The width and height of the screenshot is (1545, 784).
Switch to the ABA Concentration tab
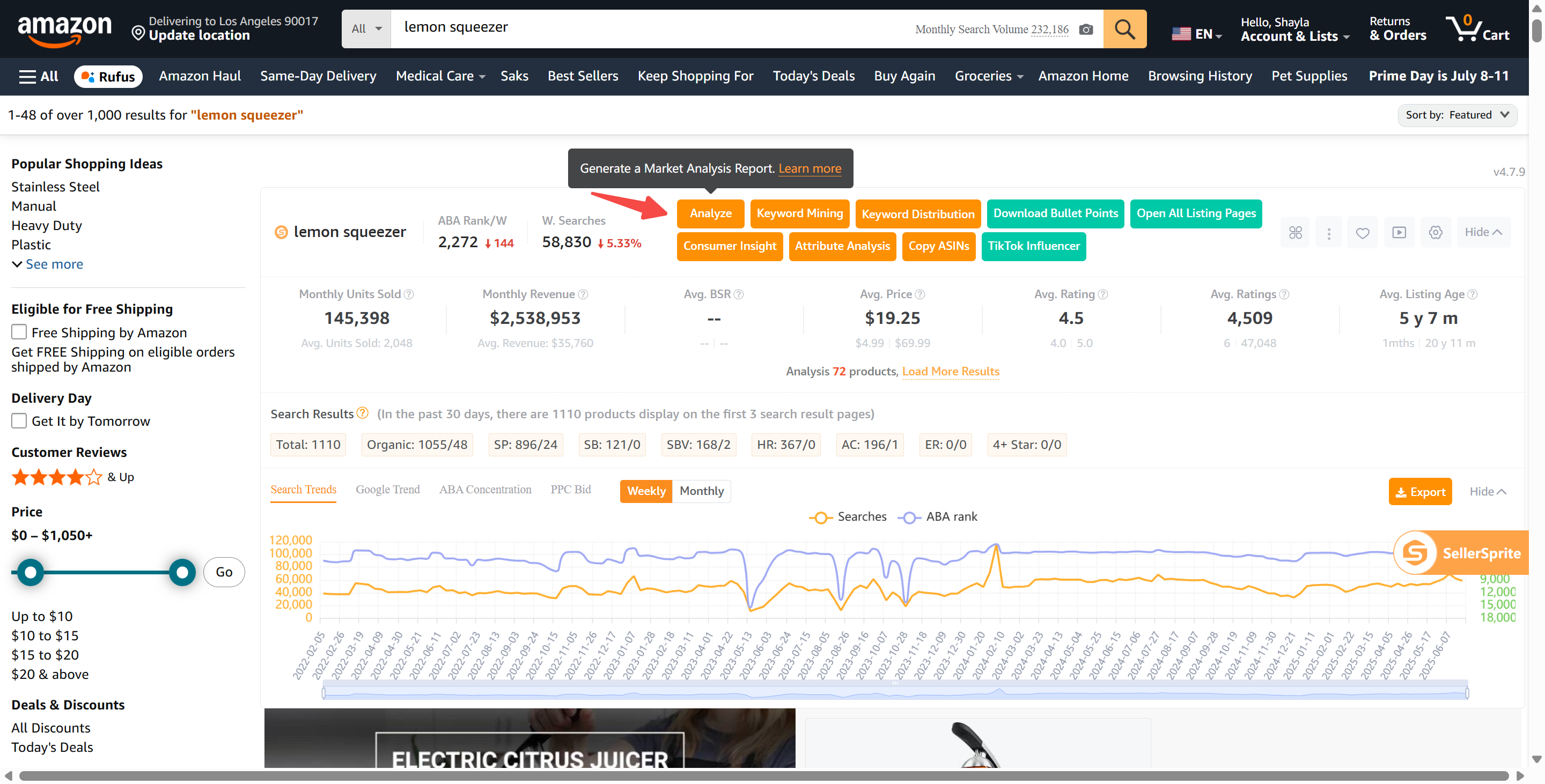(x=484, y=490)
